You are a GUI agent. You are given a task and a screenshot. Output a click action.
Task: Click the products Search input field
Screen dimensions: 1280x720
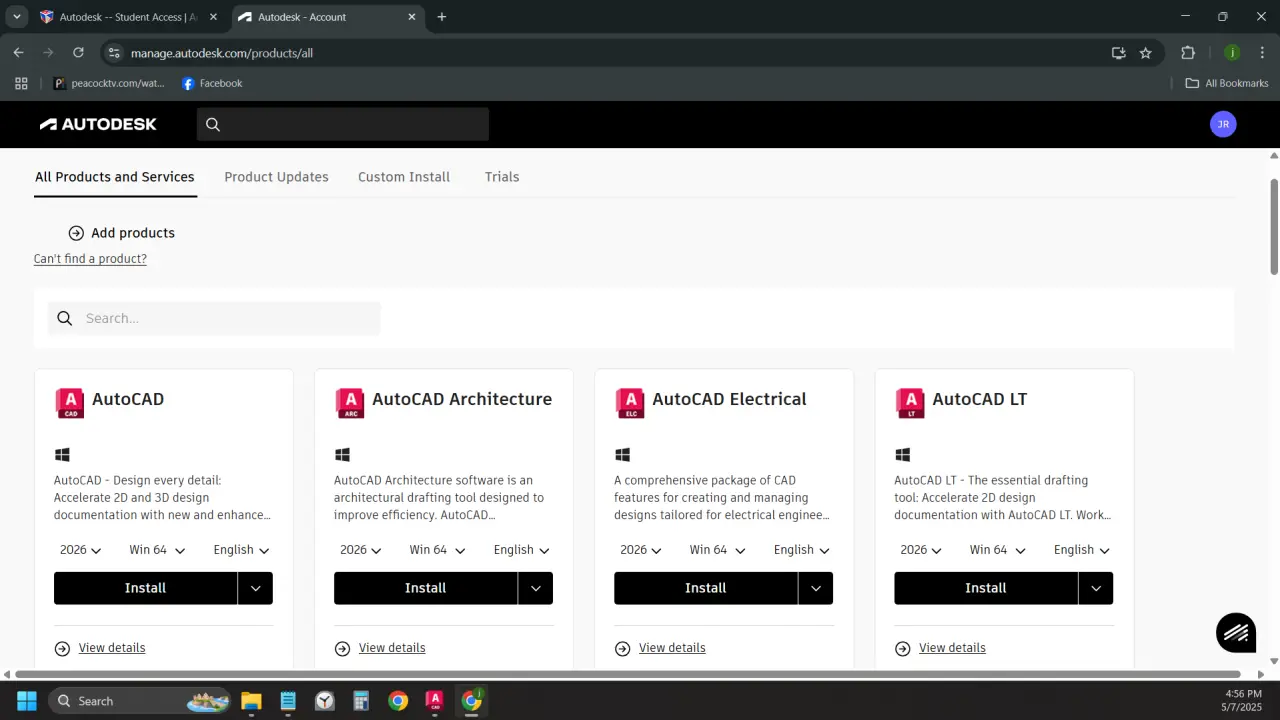214,318
